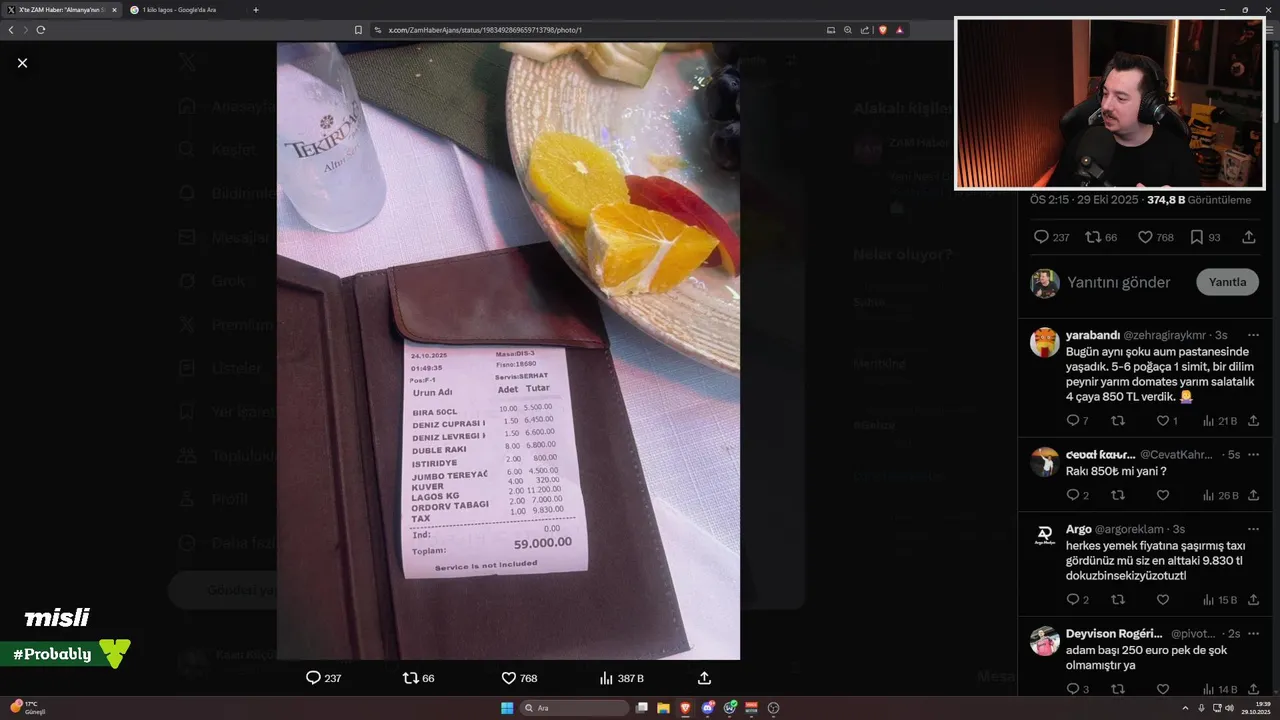Click the x.com address bar URL

point(485,30)
